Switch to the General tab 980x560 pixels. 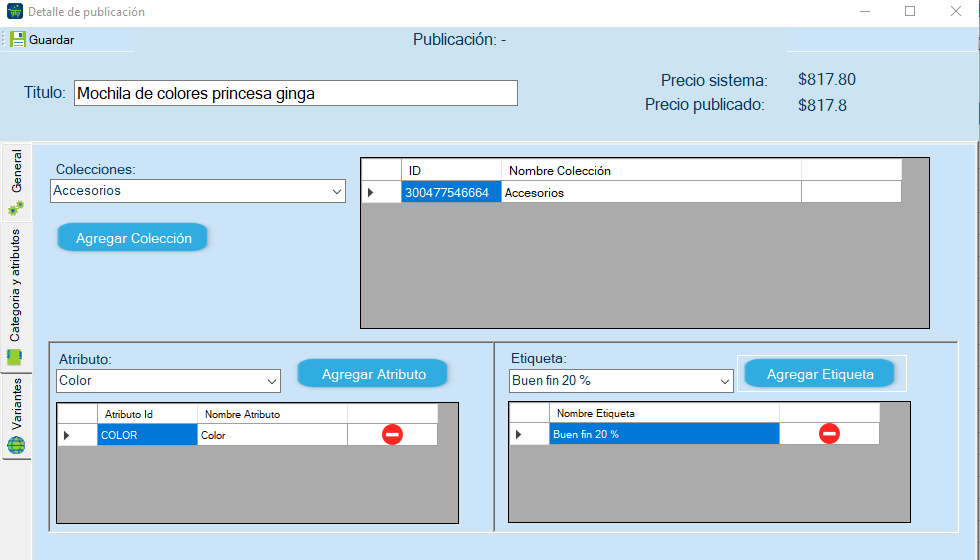(x=16, y=181)
